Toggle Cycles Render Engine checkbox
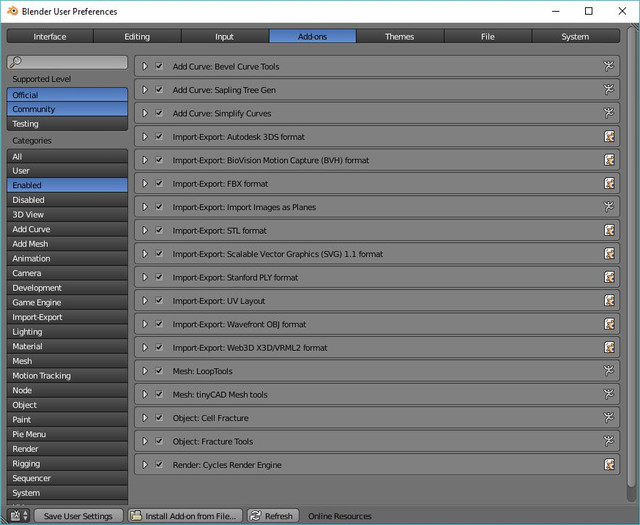640x525 pixels. tap(159, 465)
